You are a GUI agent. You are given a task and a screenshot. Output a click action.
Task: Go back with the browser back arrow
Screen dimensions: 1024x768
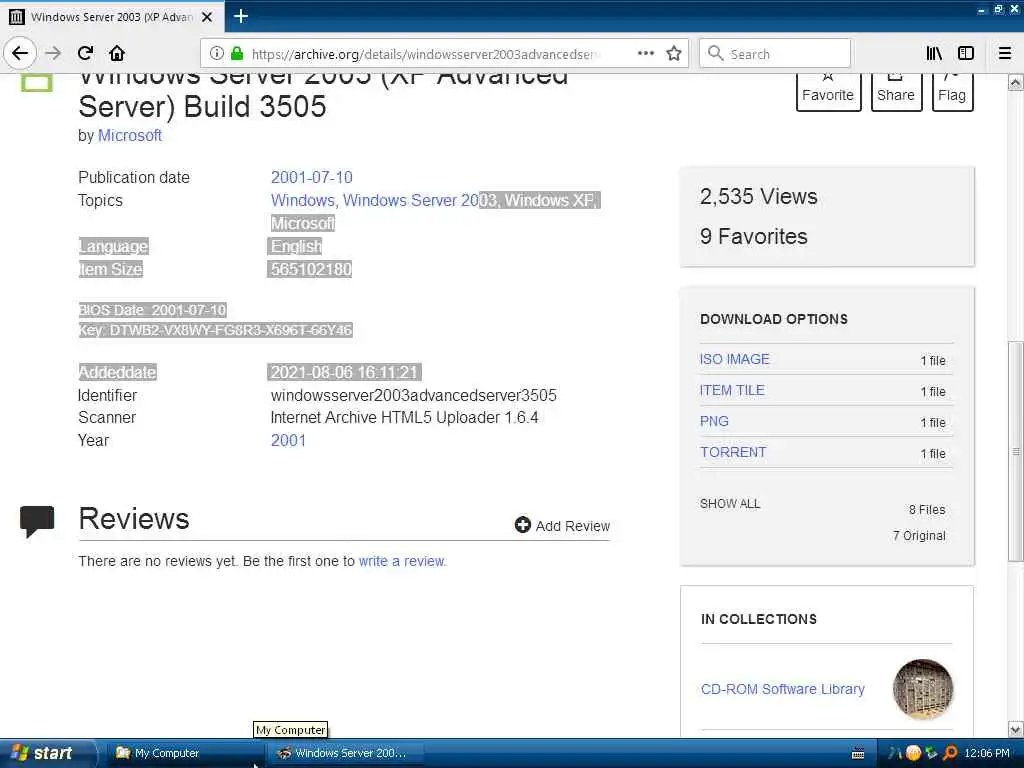tap(20, 53)
